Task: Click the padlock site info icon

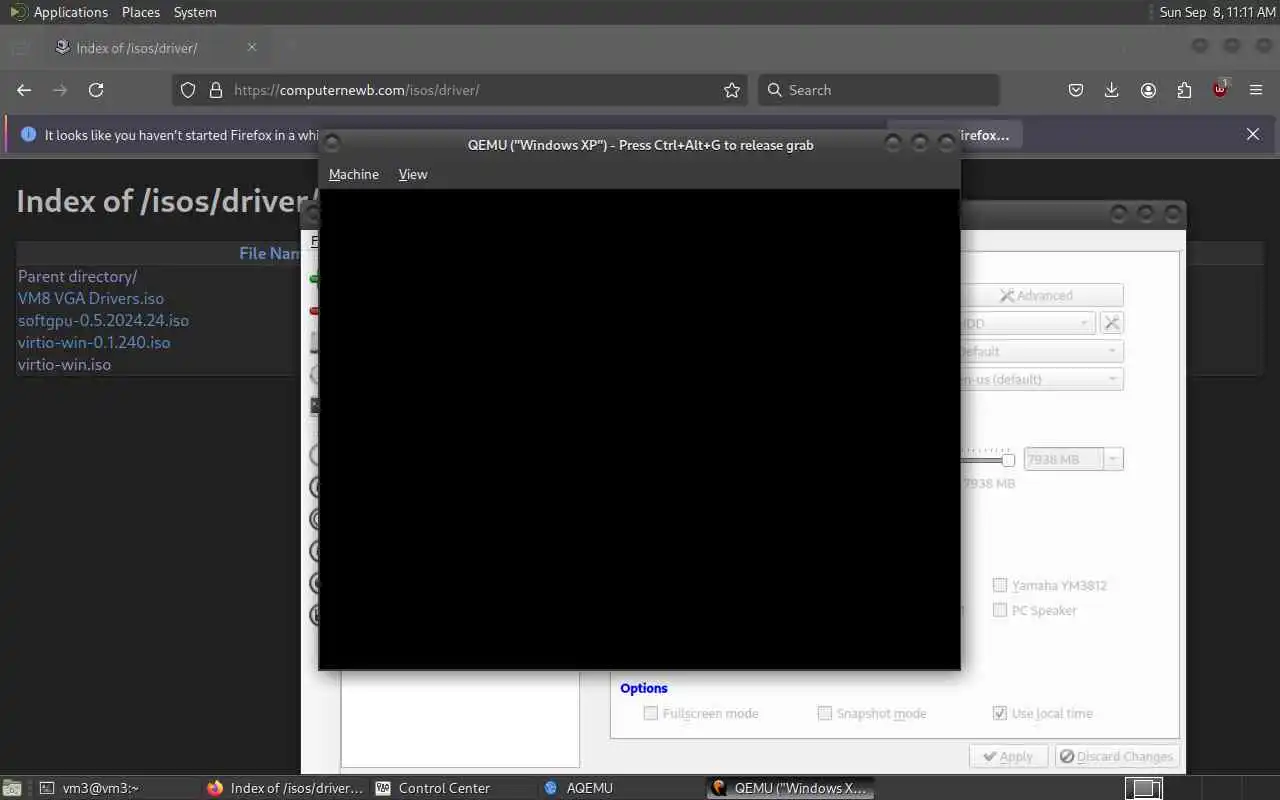Action: click(215, 90)
